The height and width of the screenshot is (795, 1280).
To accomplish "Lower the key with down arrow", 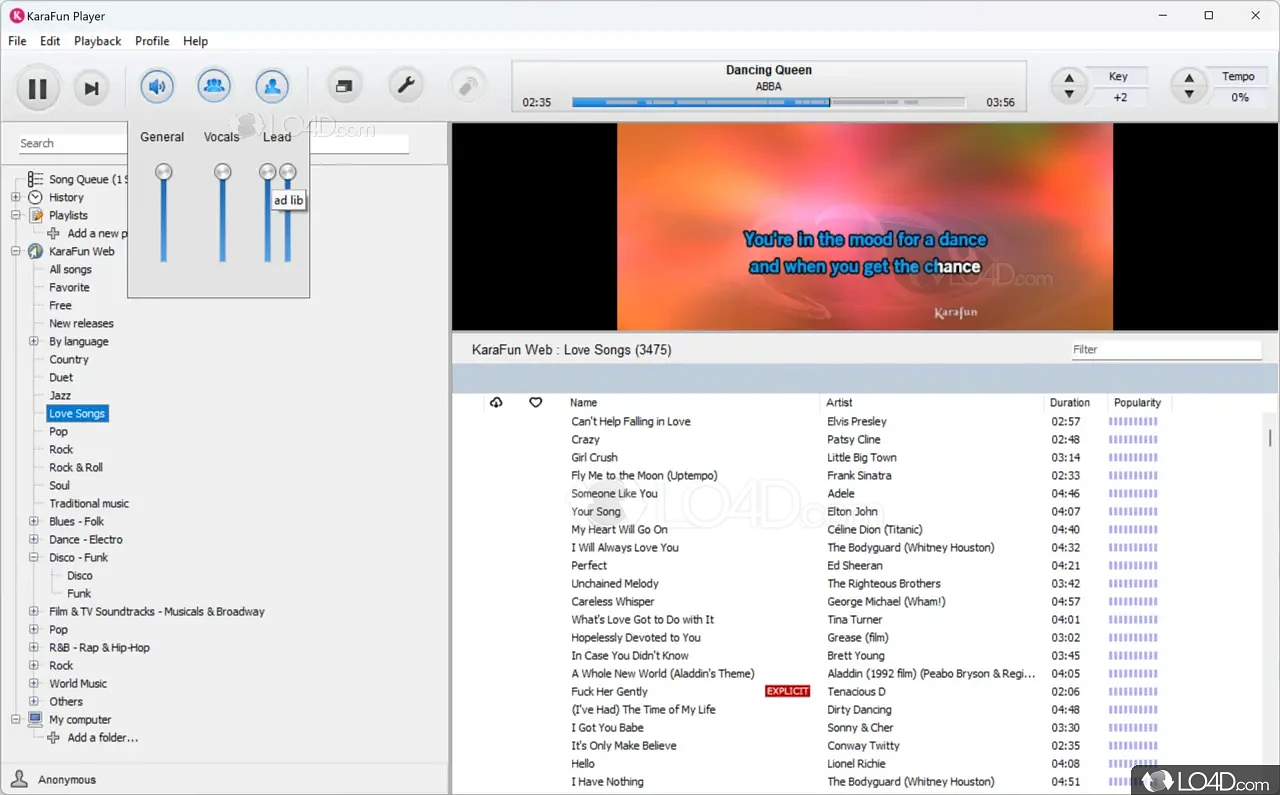I will (1069, 95).
